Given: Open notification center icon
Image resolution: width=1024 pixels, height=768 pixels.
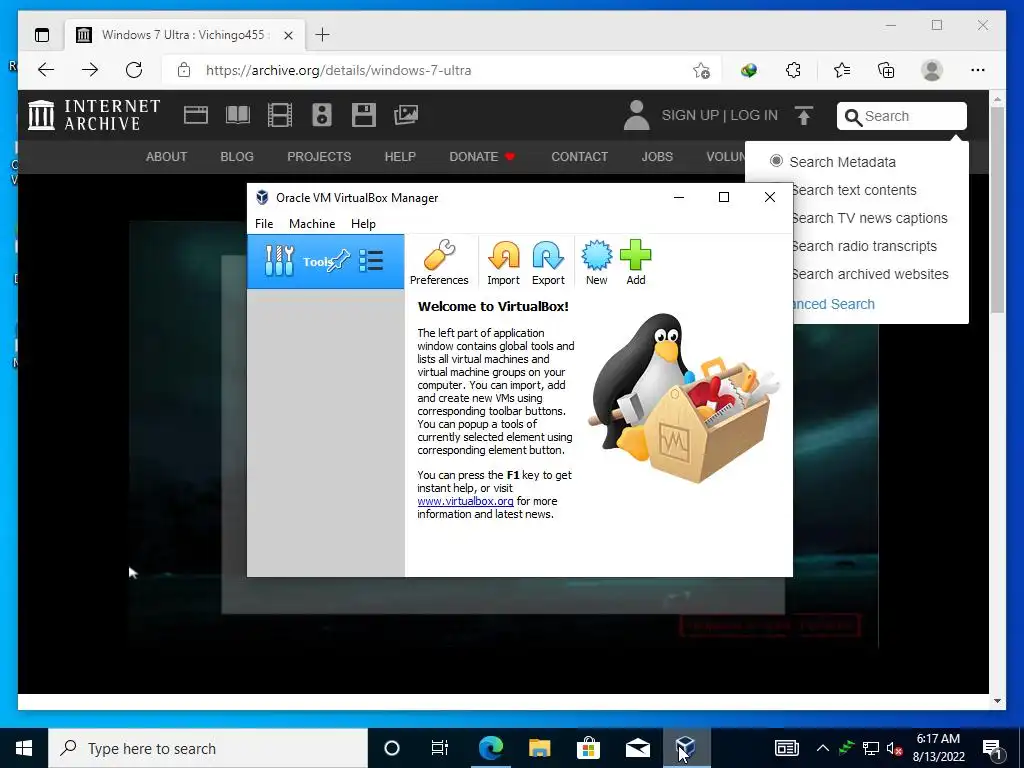Looking at the screenshot, I should pyautogui.click(x=993, y=749).
